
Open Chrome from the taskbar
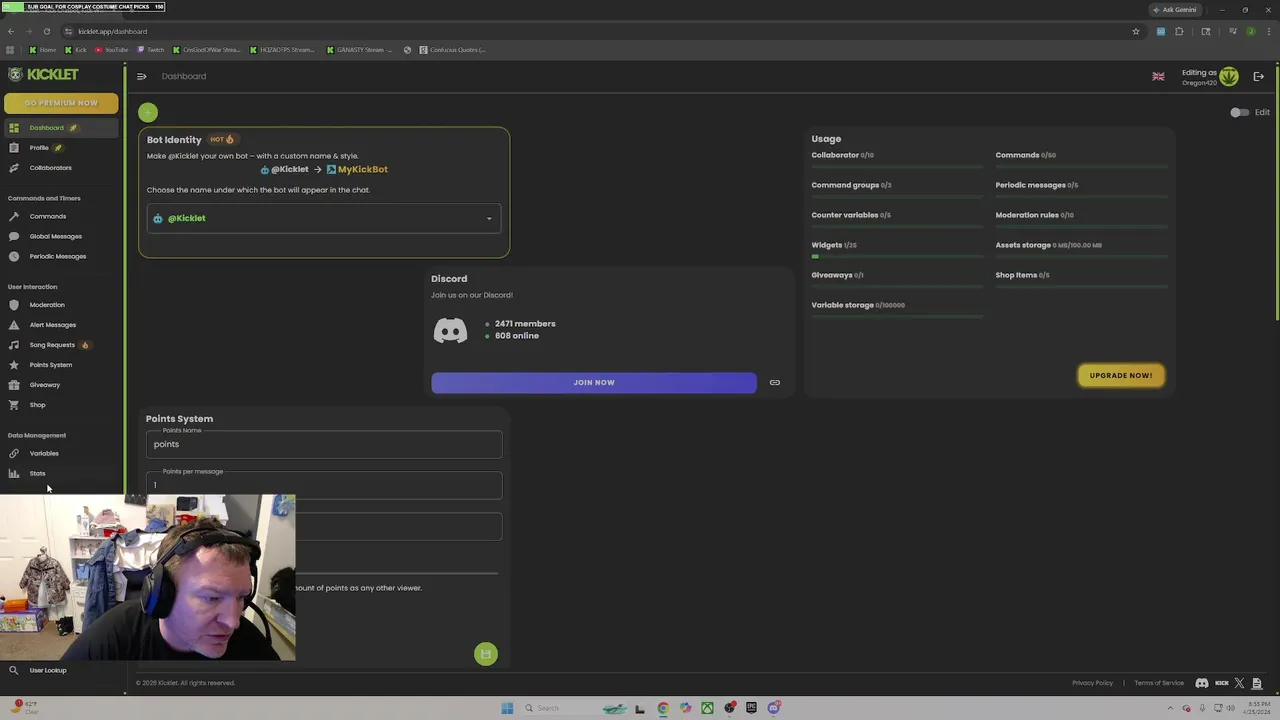[663, 708]
